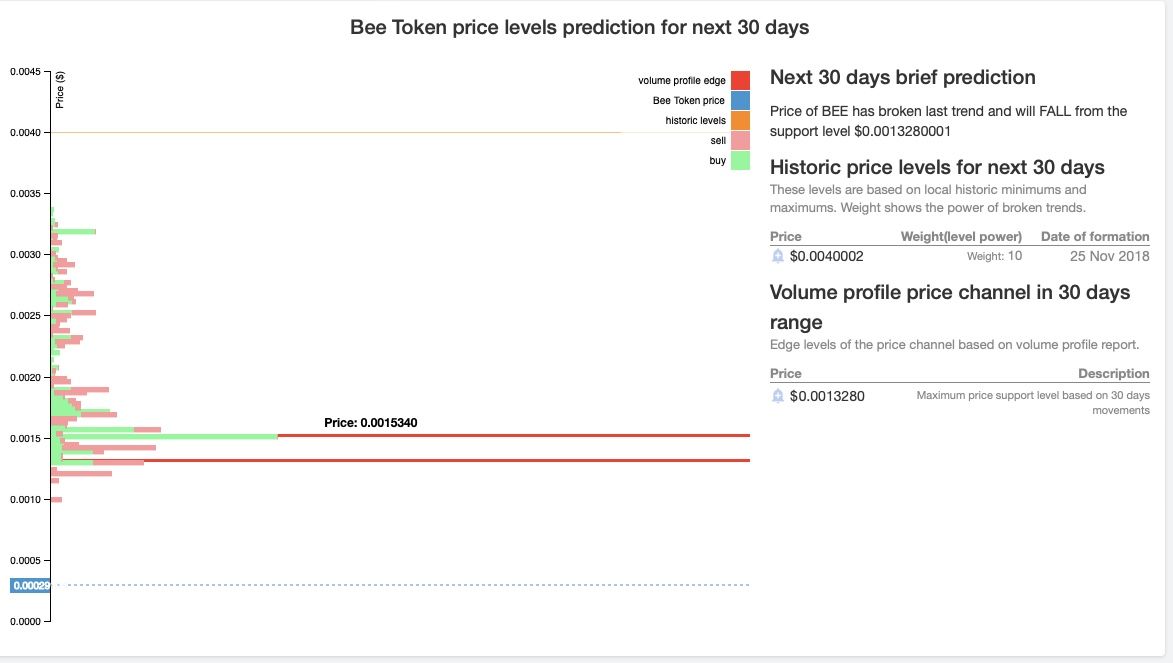Select the orange historic level line at 0.0040
1173x663 pixels.
click(x=400, y=132)
